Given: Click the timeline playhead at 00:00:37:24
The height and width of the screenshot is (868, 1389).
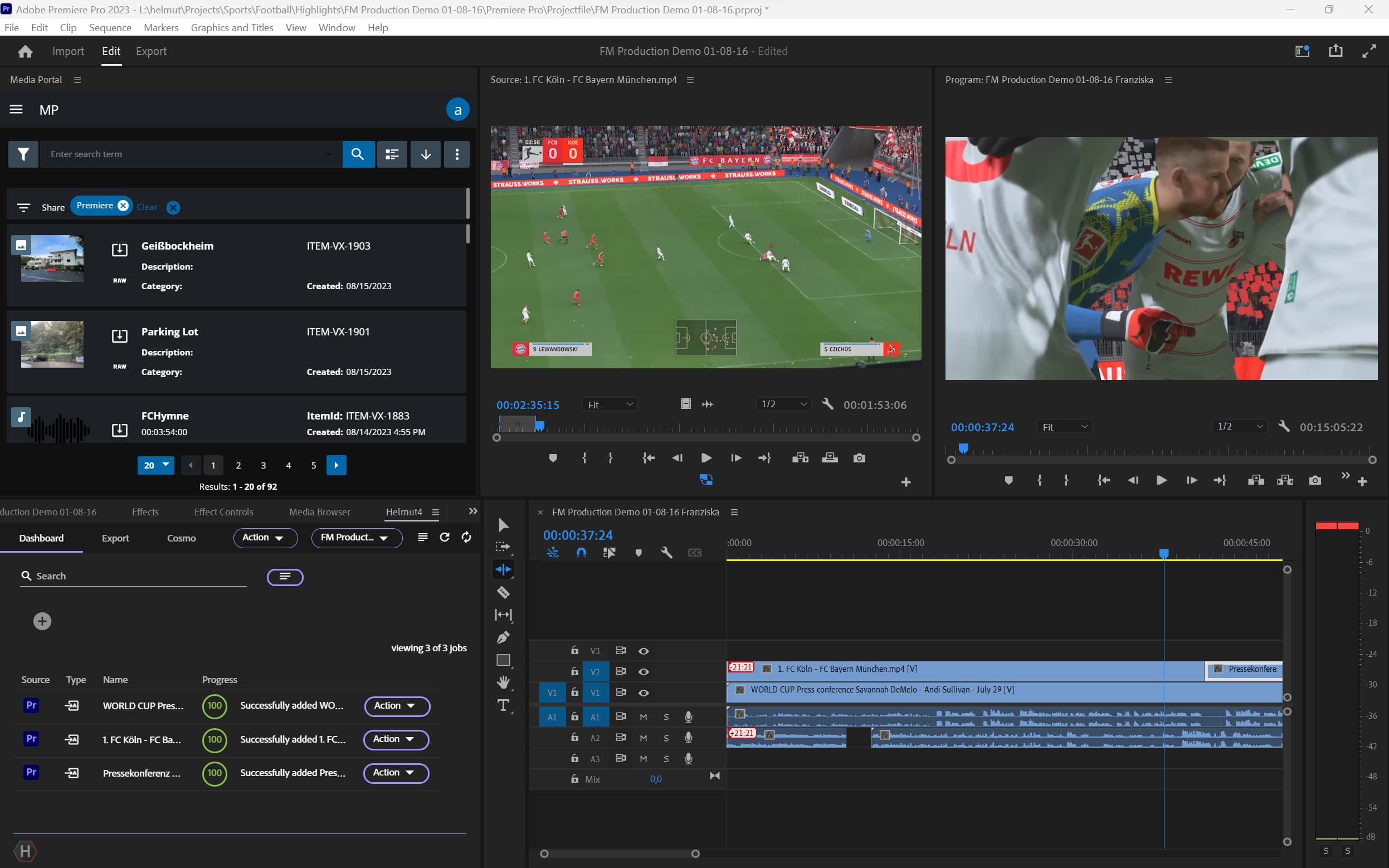Looking at the screenshot, I should point(1164,553).
